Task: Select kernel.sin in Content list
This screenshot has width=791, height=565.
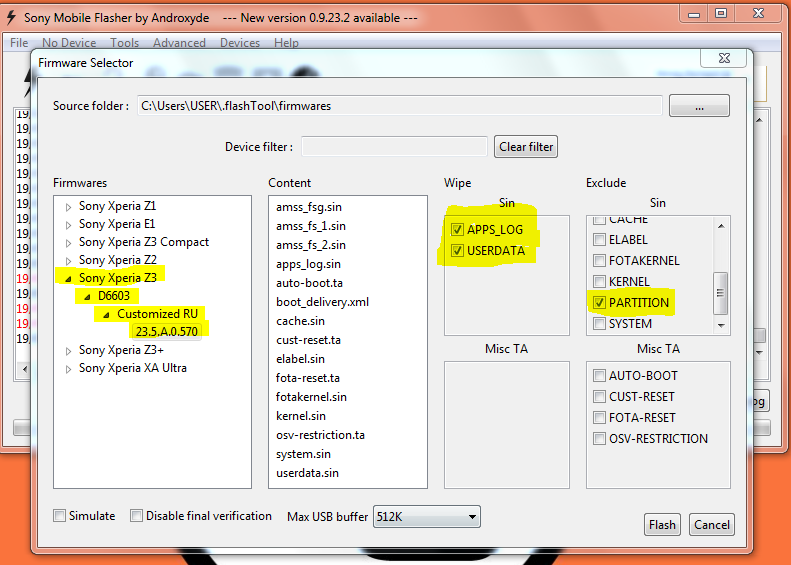Action: 301,416
